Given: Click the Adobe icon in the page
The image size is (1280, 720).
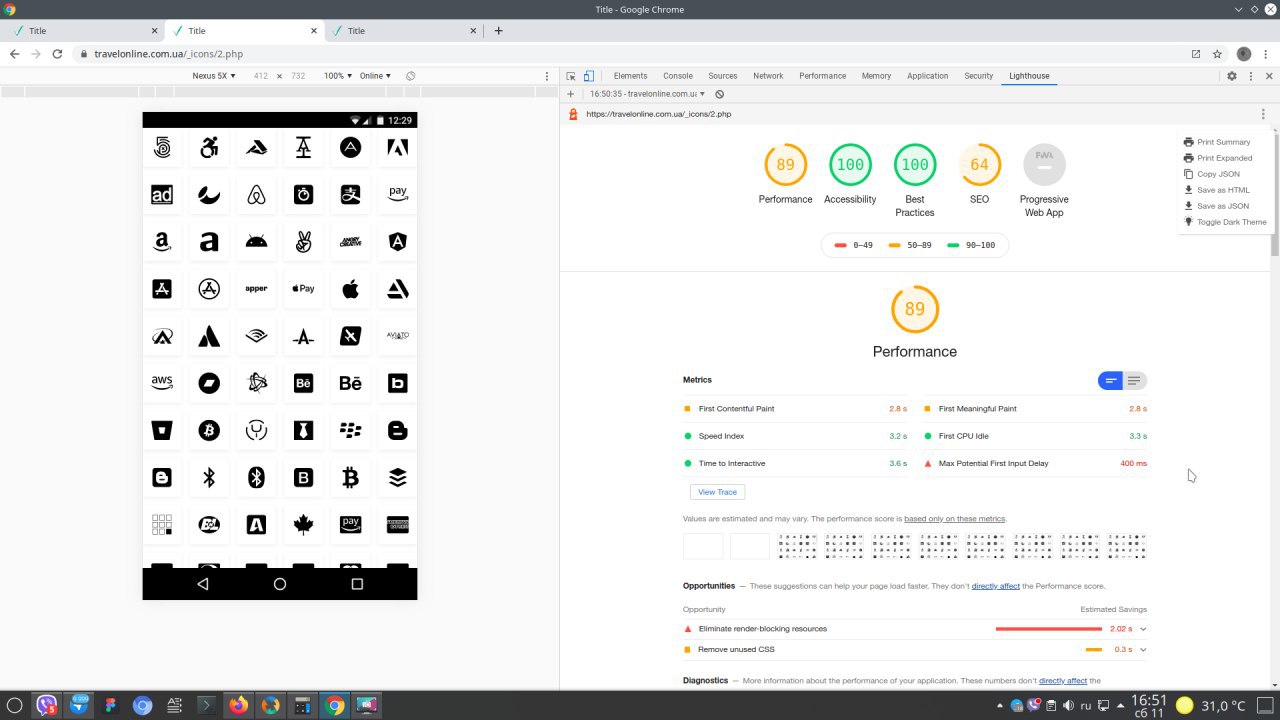Looking at the screenshot, I should point(397,148).
